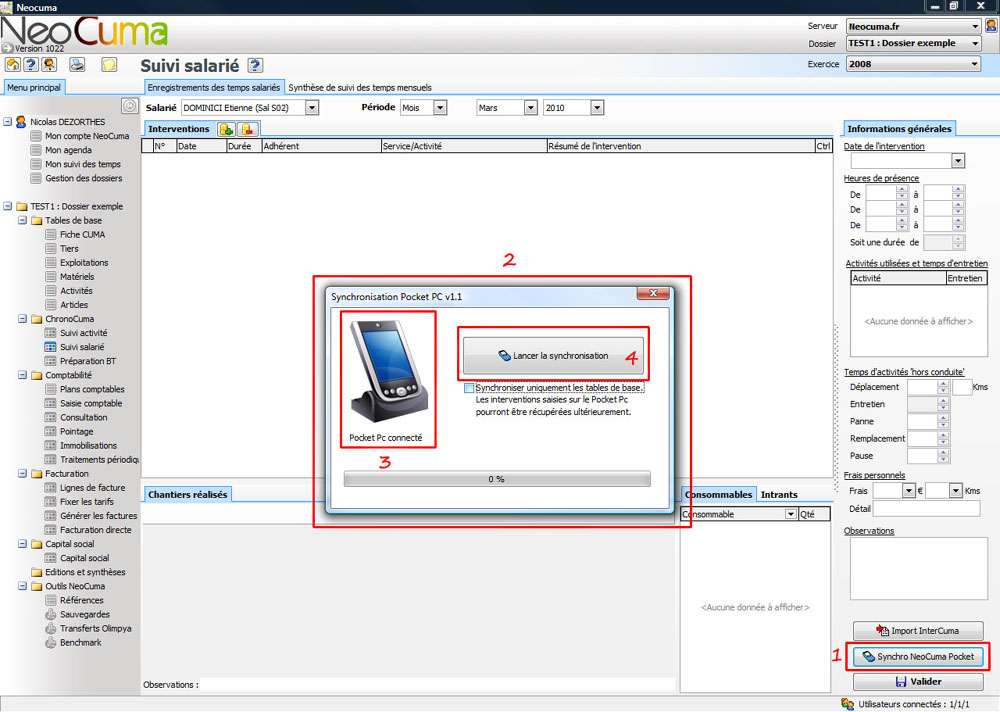
Task: Collapse the ChronoCuma folder
Action: (x=22, y=318)
